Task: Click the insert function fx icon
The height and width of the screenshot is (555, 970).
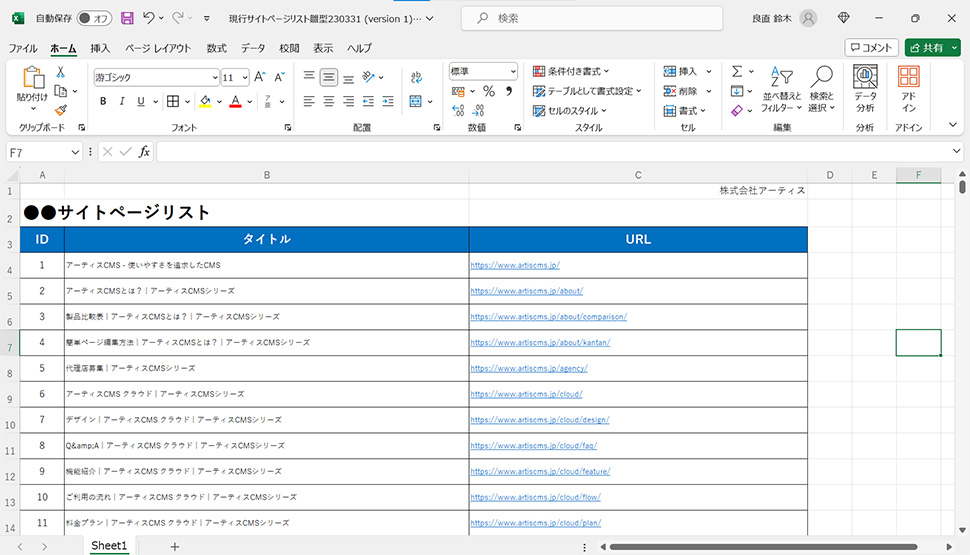Action: tap(144, 152)
